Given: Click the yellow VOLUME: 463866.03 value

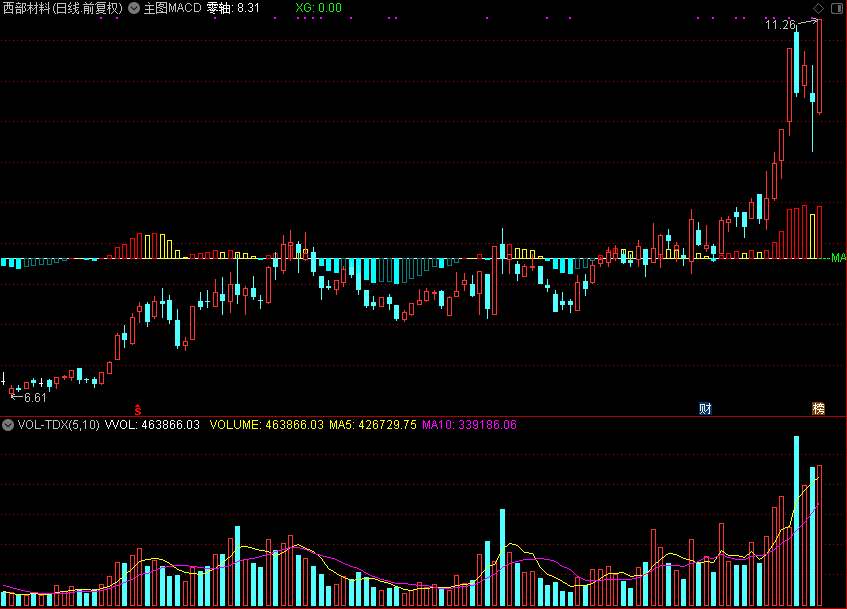Looking at the screenshot, I should pos(266,425).
